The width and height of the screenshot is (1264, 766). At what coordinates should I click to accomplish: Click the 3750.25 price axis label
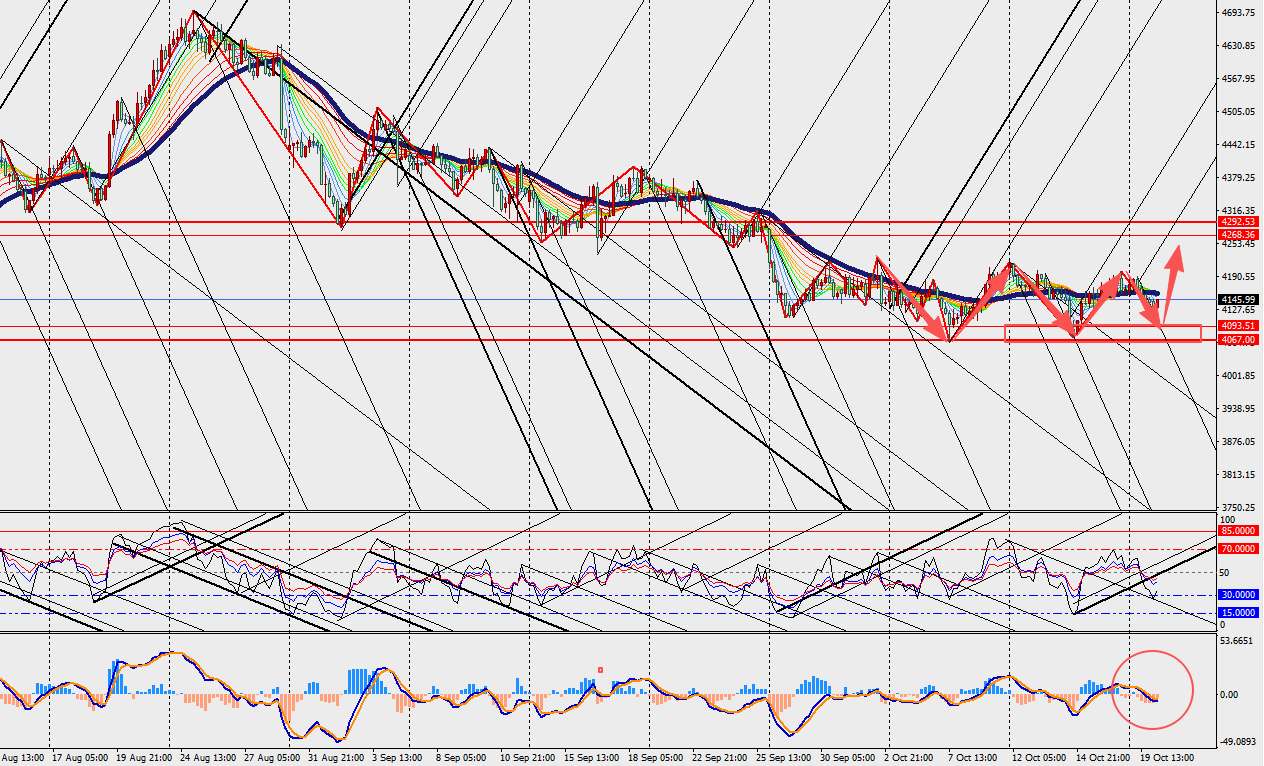click(x=1237, y=508)
